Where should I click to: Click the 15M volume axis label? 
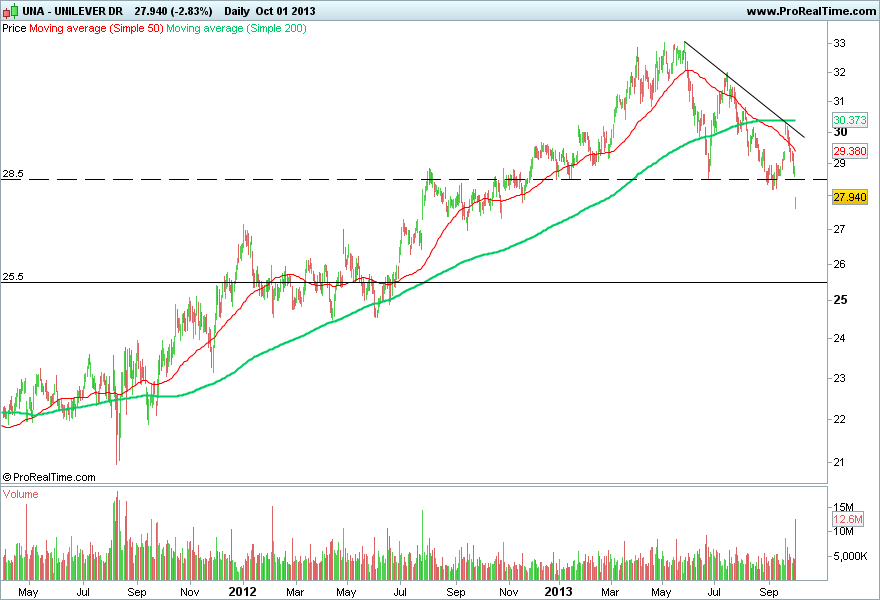click(844, 507)
